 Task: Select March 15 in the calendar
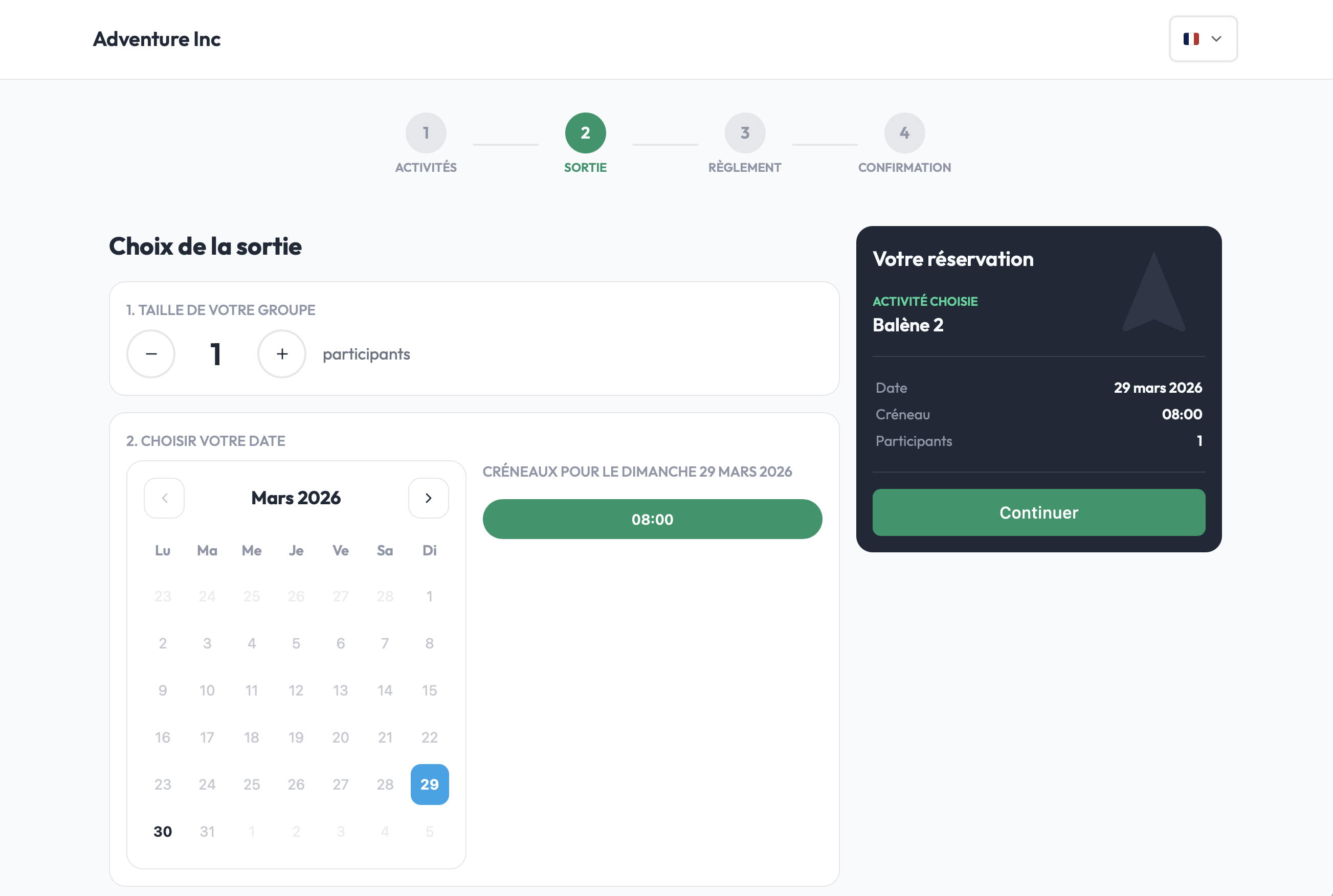coord(429,690)
